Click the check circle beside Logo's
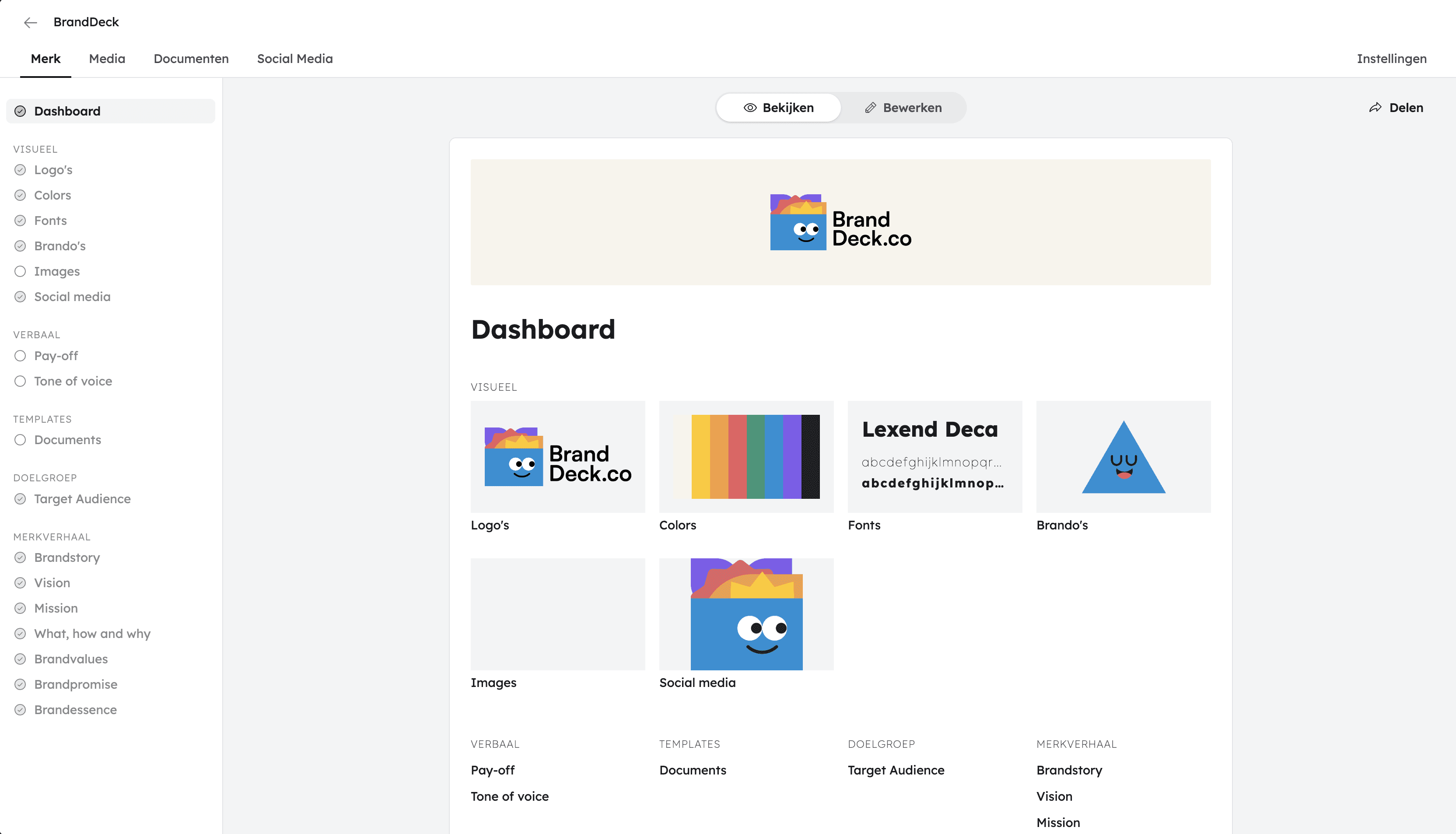 [20, 170]
